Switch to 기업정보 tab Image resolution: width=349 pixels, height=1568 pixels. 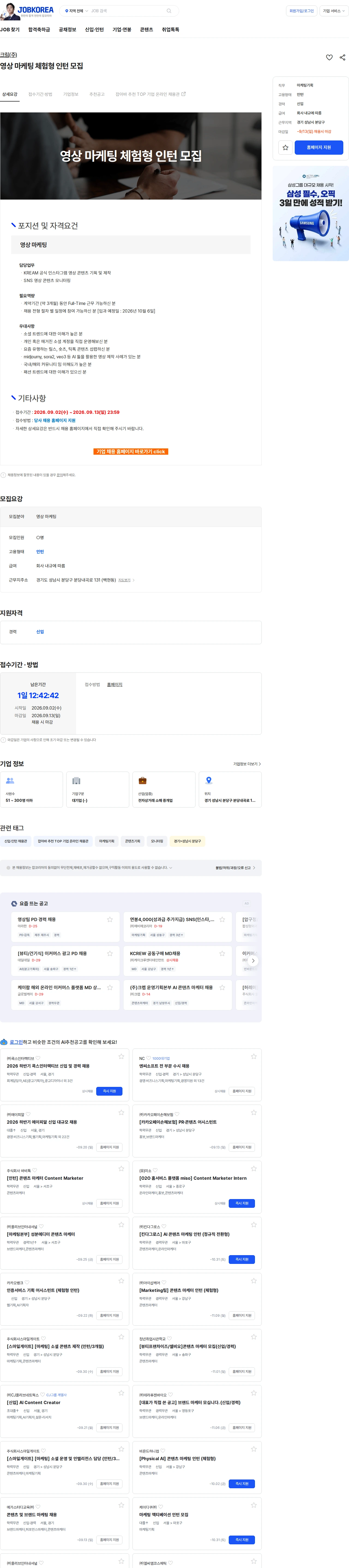click(71, 94)
